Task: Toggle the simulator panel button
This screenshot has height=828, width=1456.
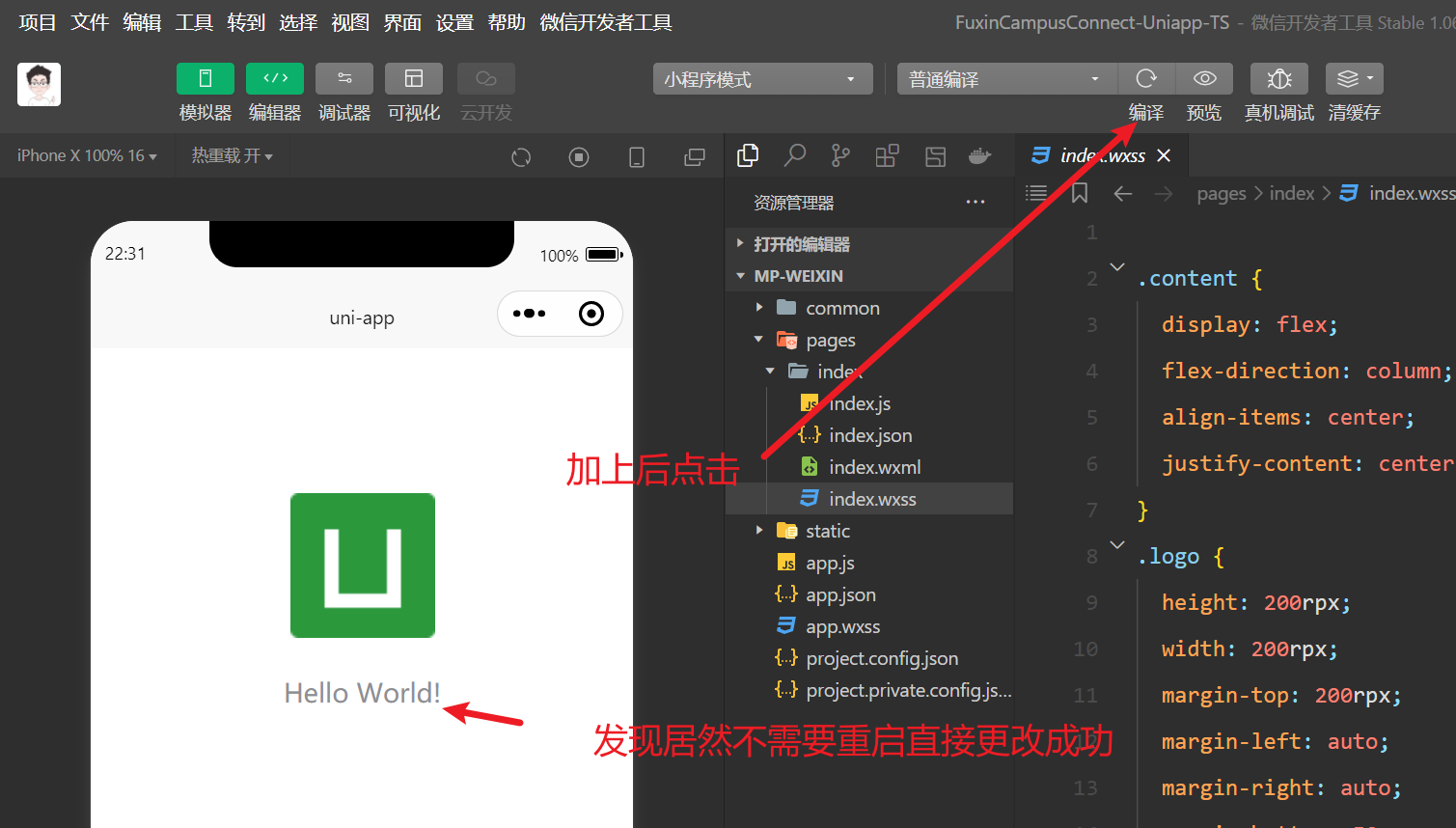Action: (206, 79)
